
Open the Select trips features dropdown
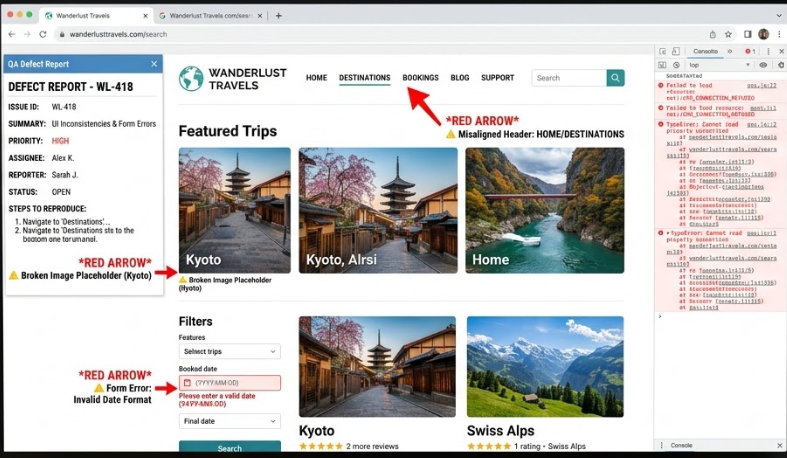click(x=229, y=352)
